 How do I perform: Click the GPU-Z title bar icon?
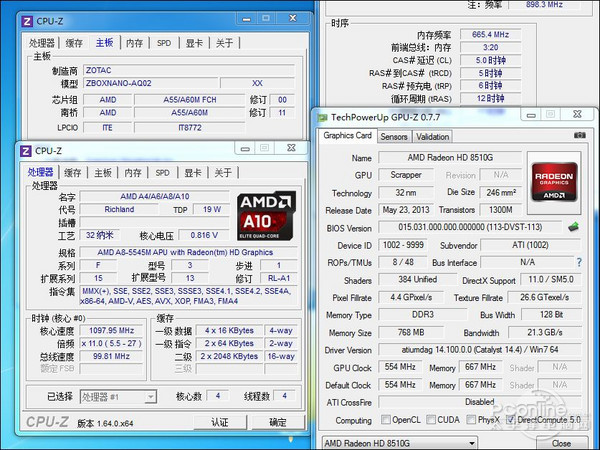point(322,117)
